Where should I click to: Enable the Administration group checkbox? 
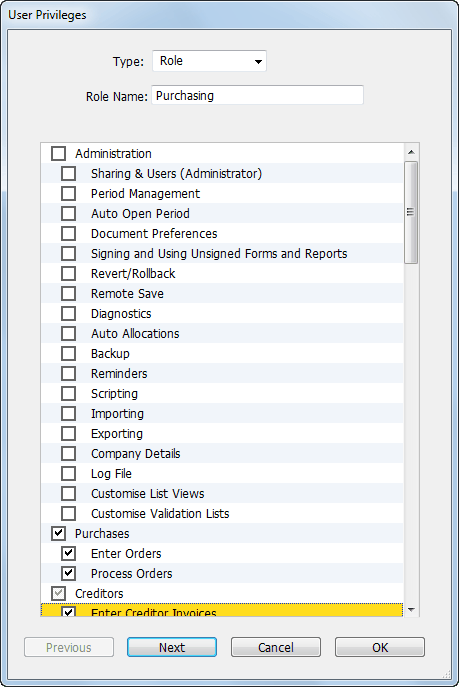tap(59, 154)
